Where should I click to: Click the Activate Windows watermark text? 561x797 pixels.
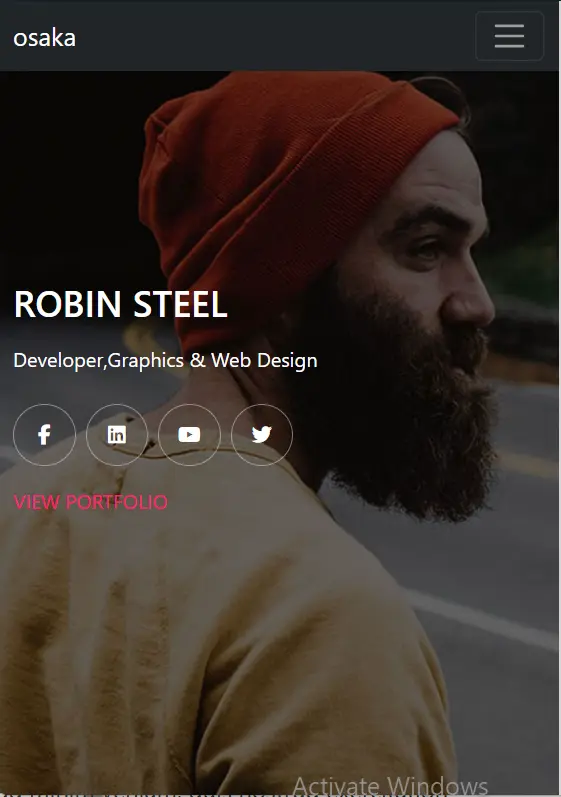(x=390, y=786)
